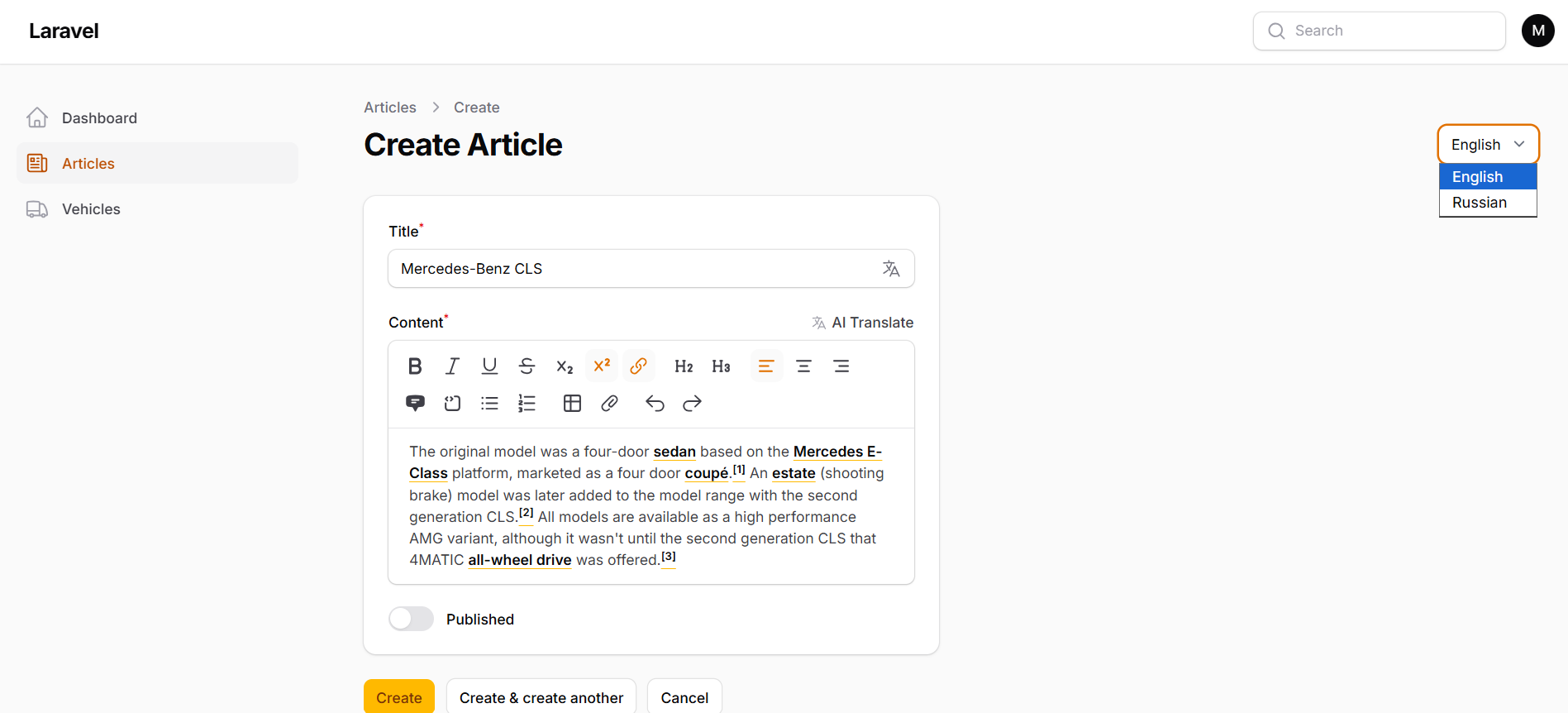Open the sedan link in the content
This screenshot has width=1568, height=713.
(x=674, y=452)
